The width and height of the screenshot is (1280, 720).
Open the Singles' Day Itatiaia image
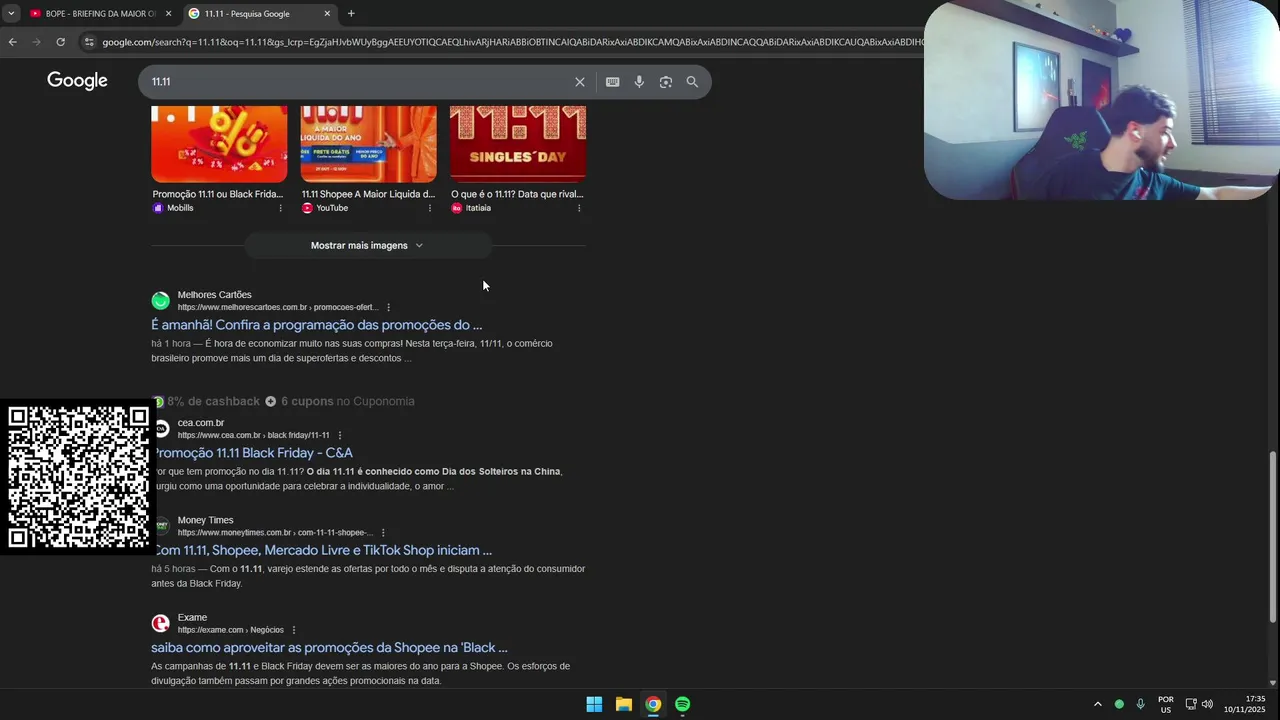(518, 144)
